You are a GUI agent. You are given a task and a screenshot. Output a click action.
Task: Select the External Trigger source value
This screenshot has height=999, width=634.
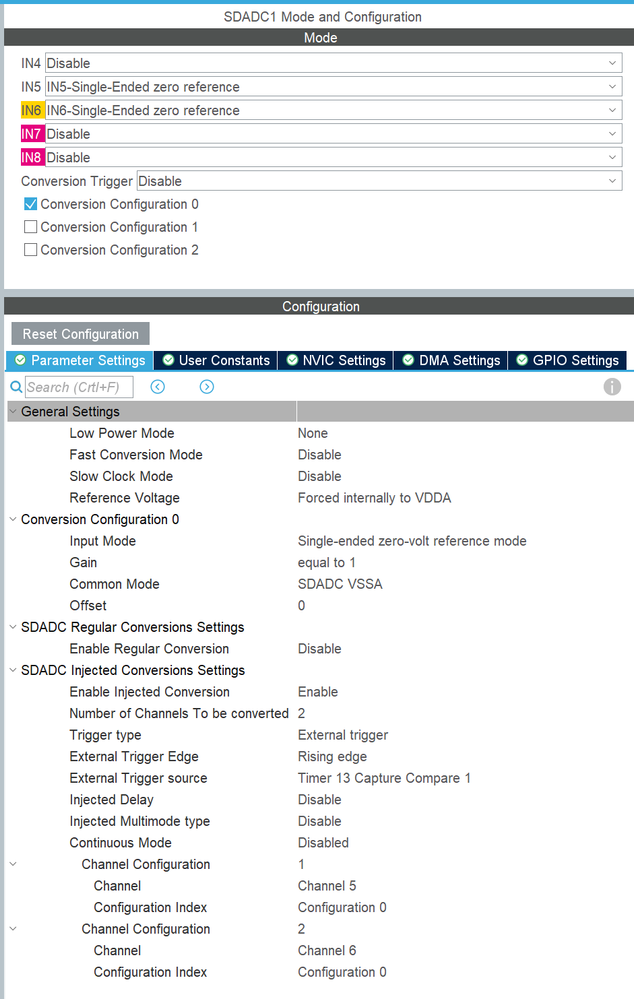tap(384, 778)
